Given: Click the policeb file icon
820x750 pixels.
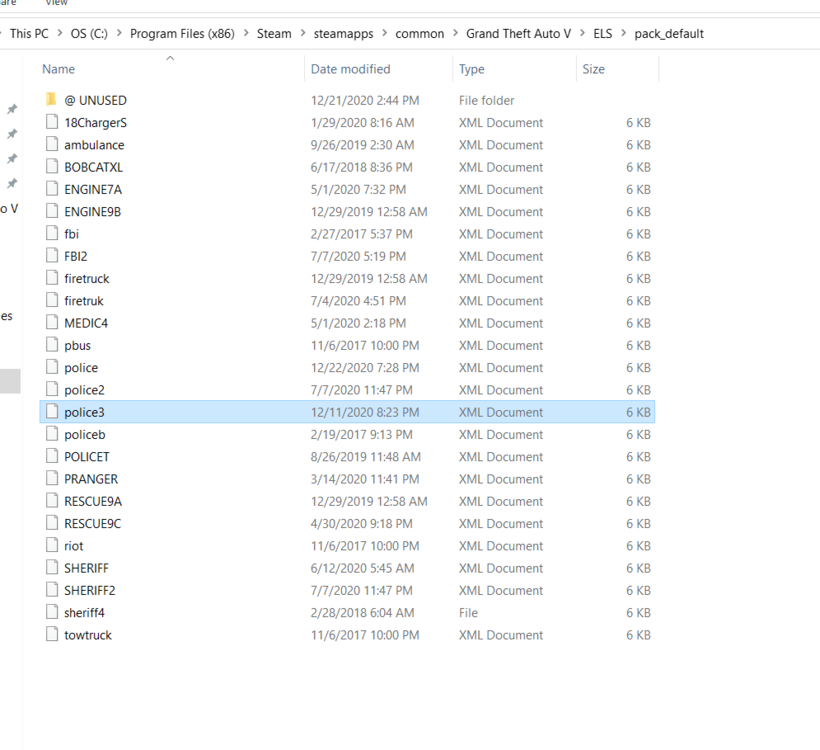Looking at the screenshot, I should pyautogui.click(x=51, y=434).
